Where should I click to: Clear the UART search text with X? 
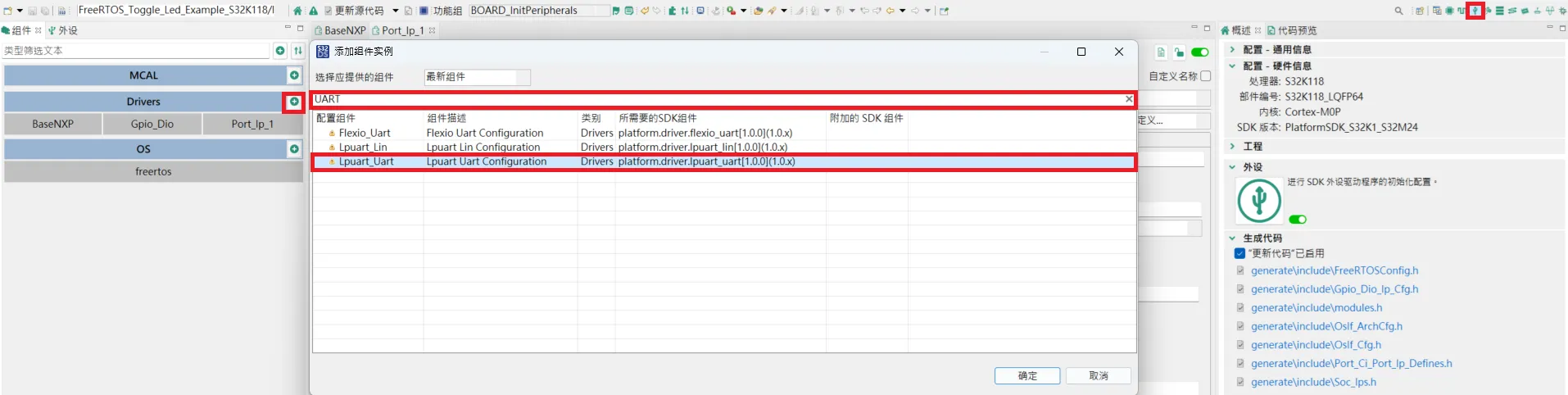pos(1128,99)
